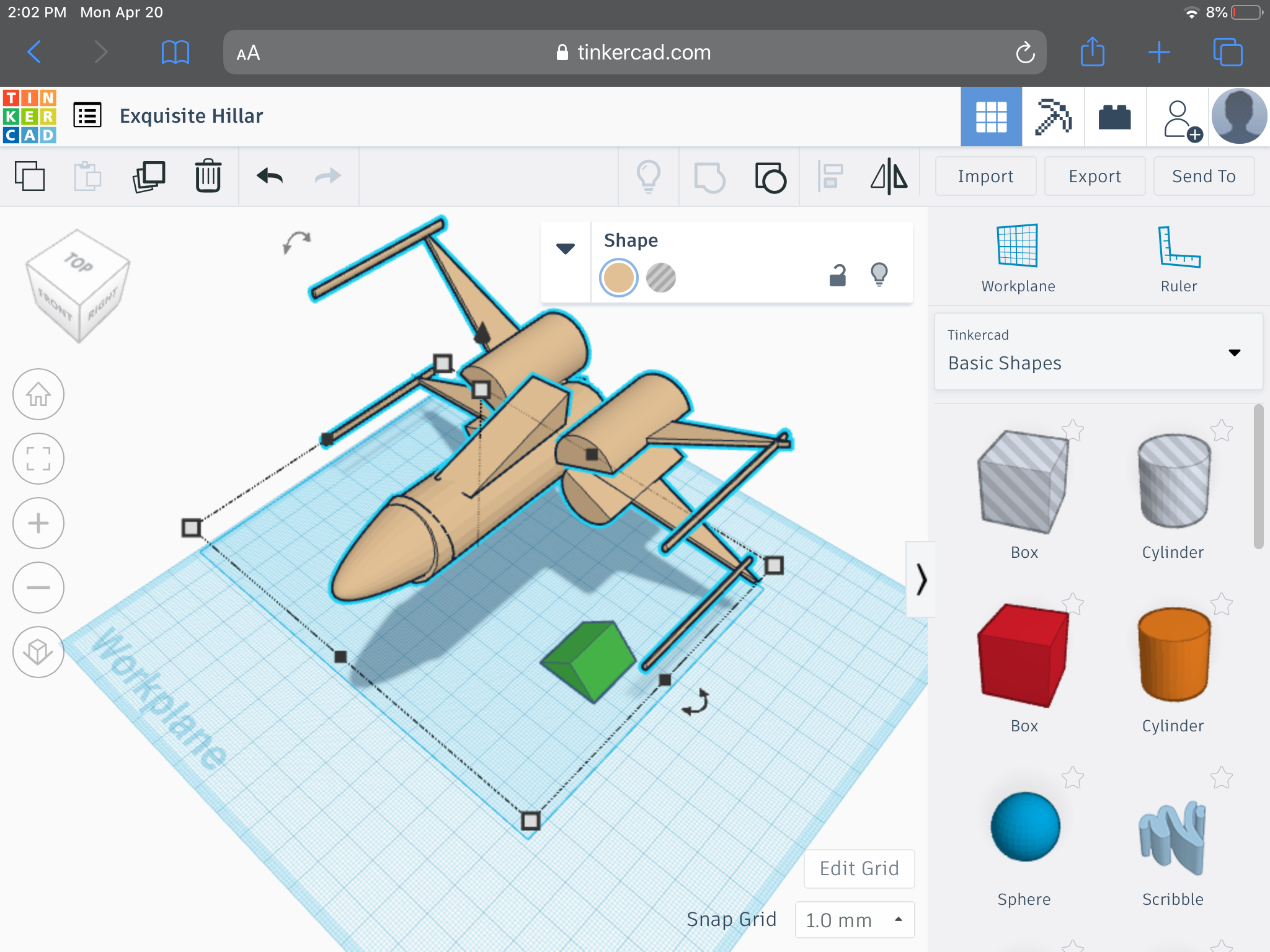Image resolution: width=1270 pixels, height=952 pixels.
Task: Click the Export button
Action: [x=1095, y=176]
